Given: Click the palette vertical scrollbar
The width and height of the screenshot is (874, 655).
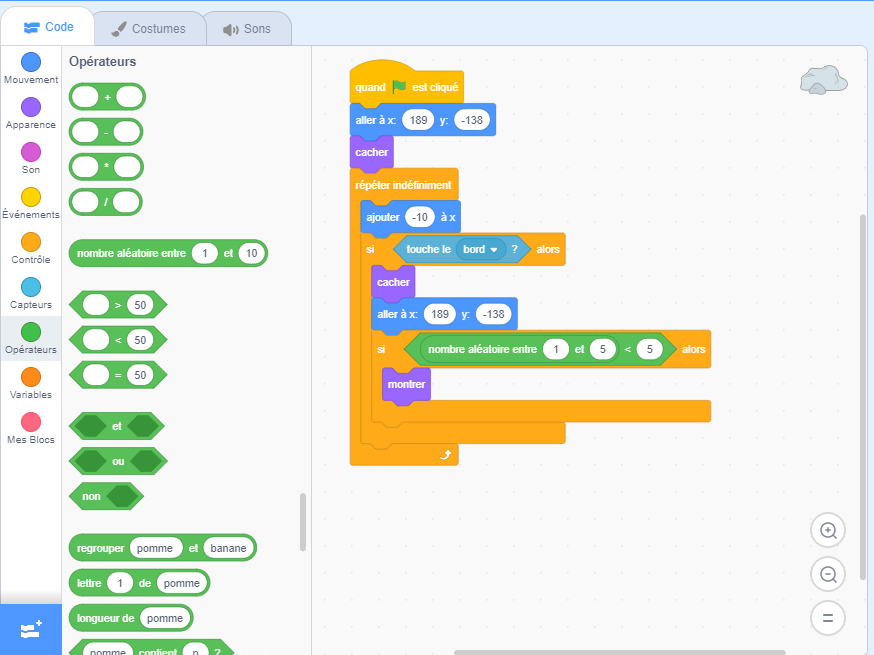Looking at the screenshot, I should 303,521.
